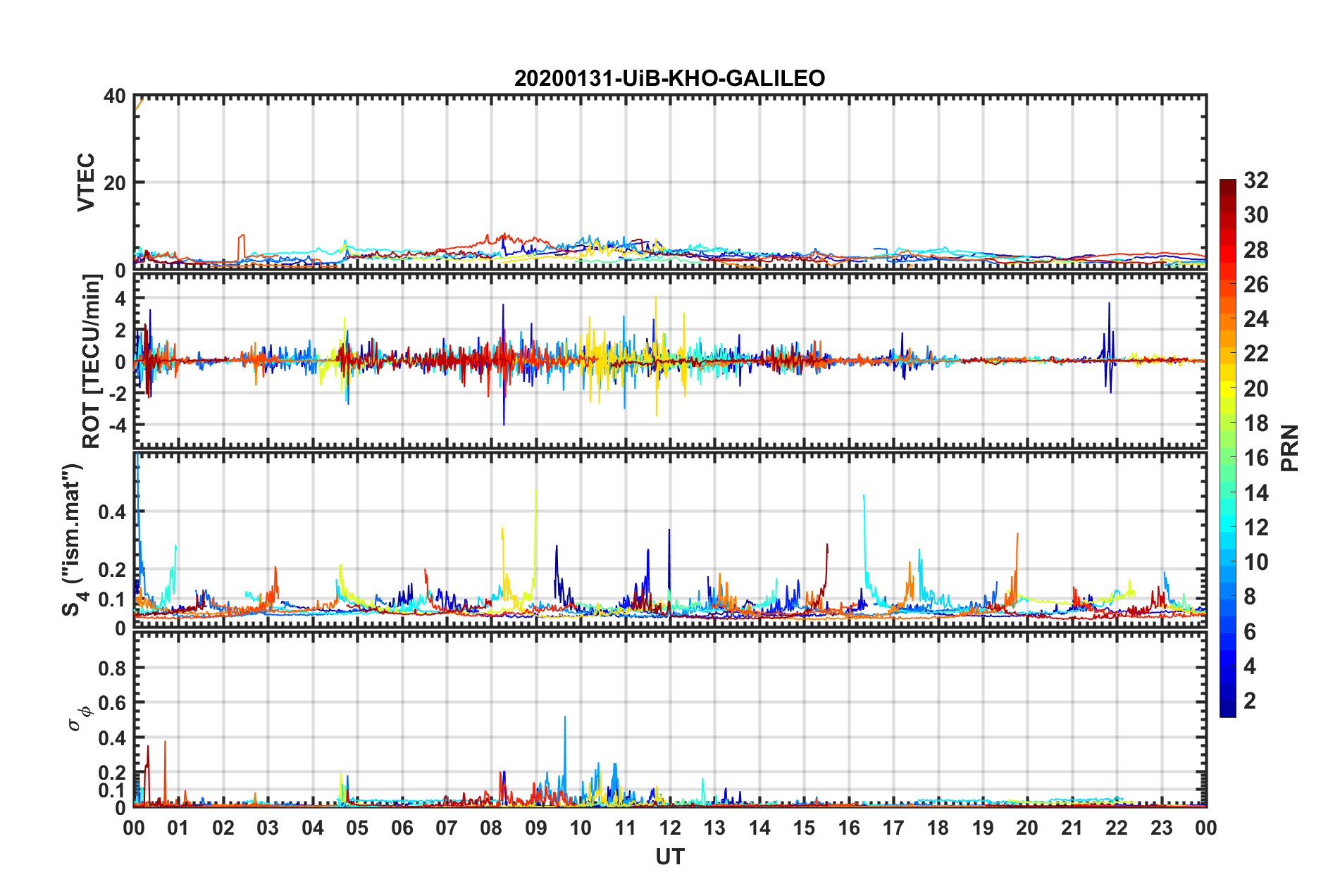Select the 0.1 tick on the S4 axis
Viewport: 1340px width, 896px height.
coord(113,599)
